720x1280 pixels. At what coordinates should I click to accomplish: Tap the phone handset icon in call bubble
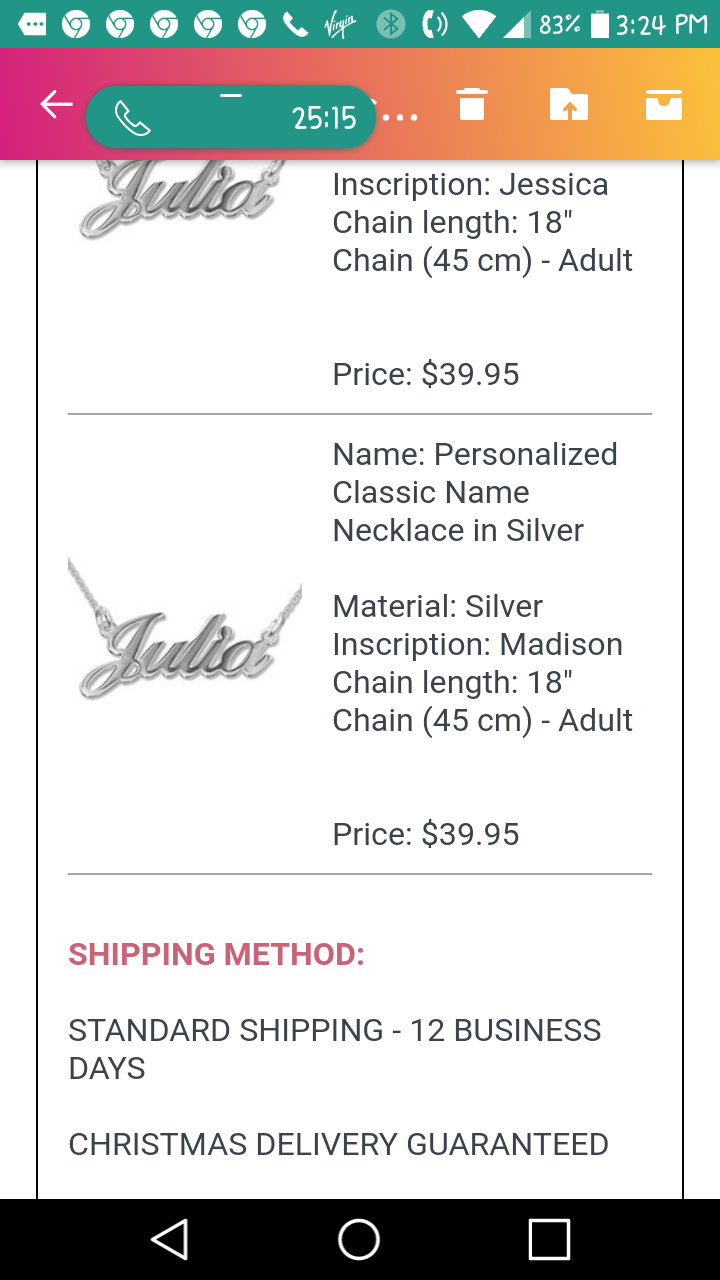(x=132, y=119)
